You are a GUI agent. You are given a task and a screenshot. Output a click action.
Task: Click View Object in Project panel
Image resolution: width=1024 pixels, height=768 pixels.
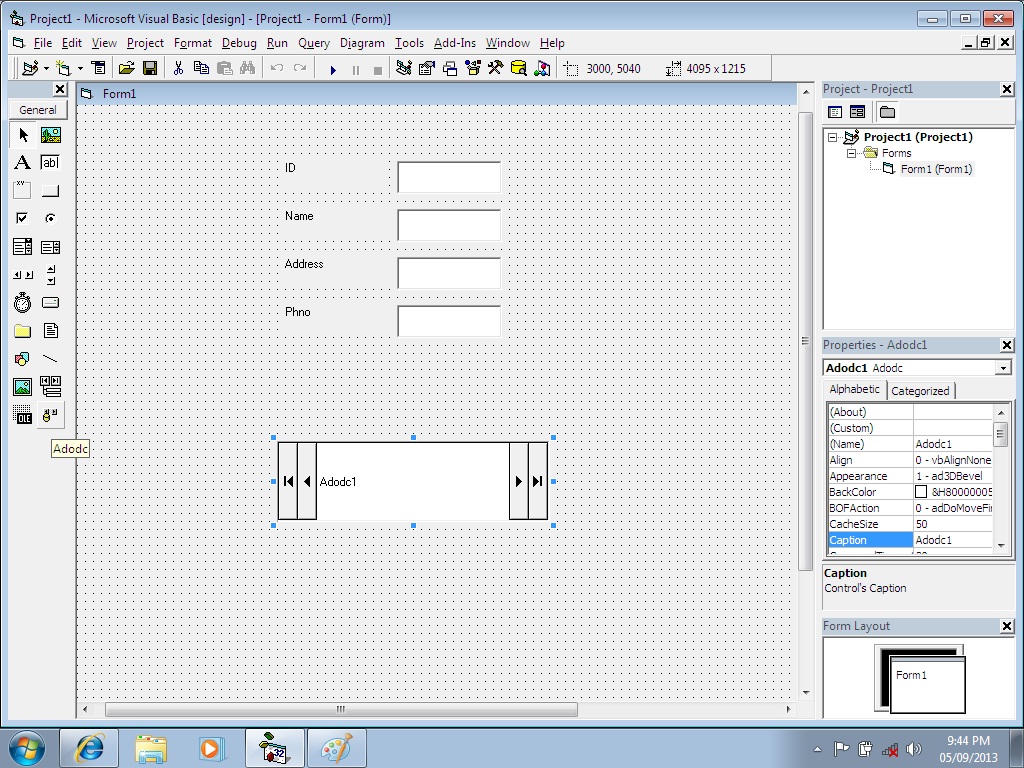click(857, 112)
